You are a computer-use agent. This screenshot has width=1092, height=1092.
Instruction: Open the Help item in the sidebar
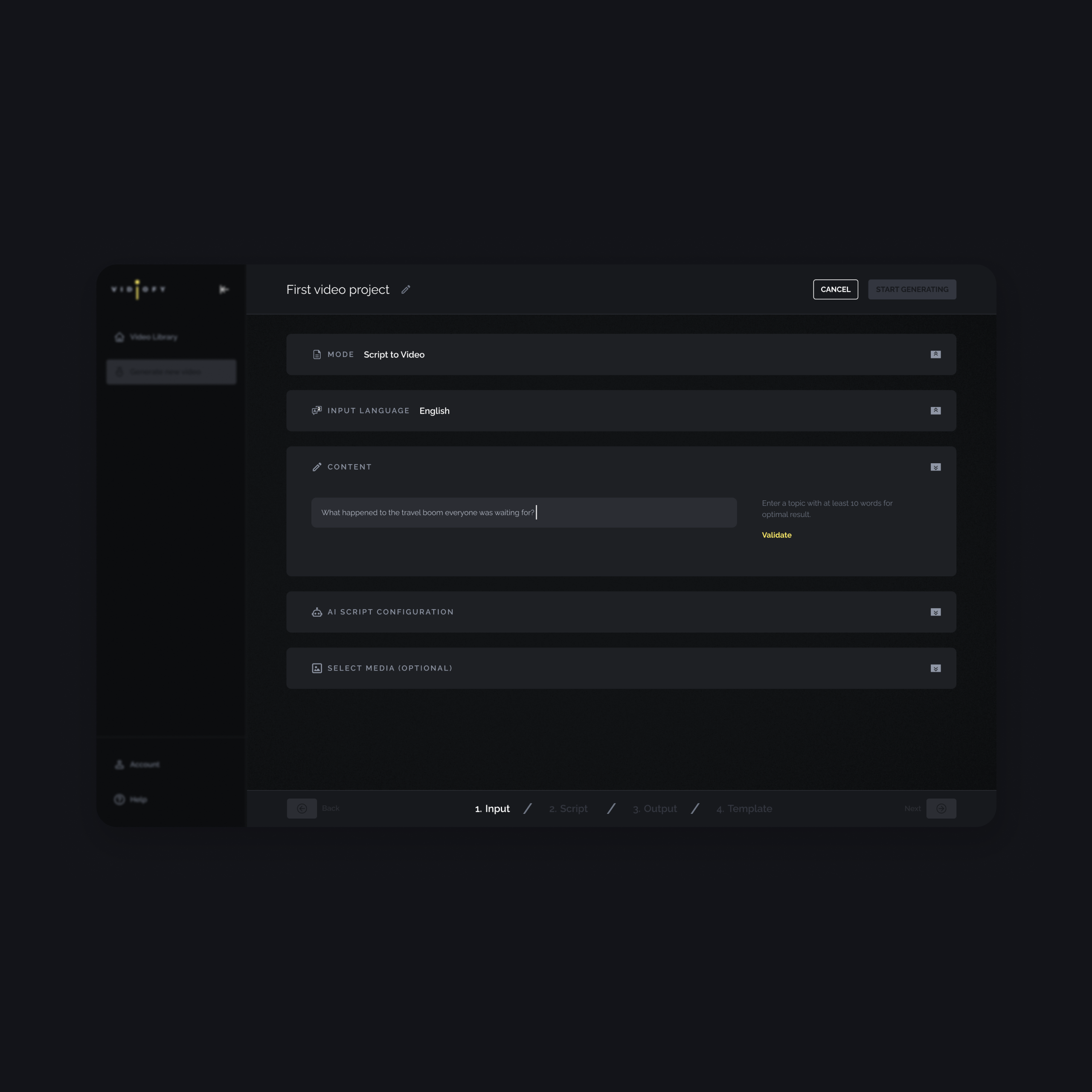[137, 799]
